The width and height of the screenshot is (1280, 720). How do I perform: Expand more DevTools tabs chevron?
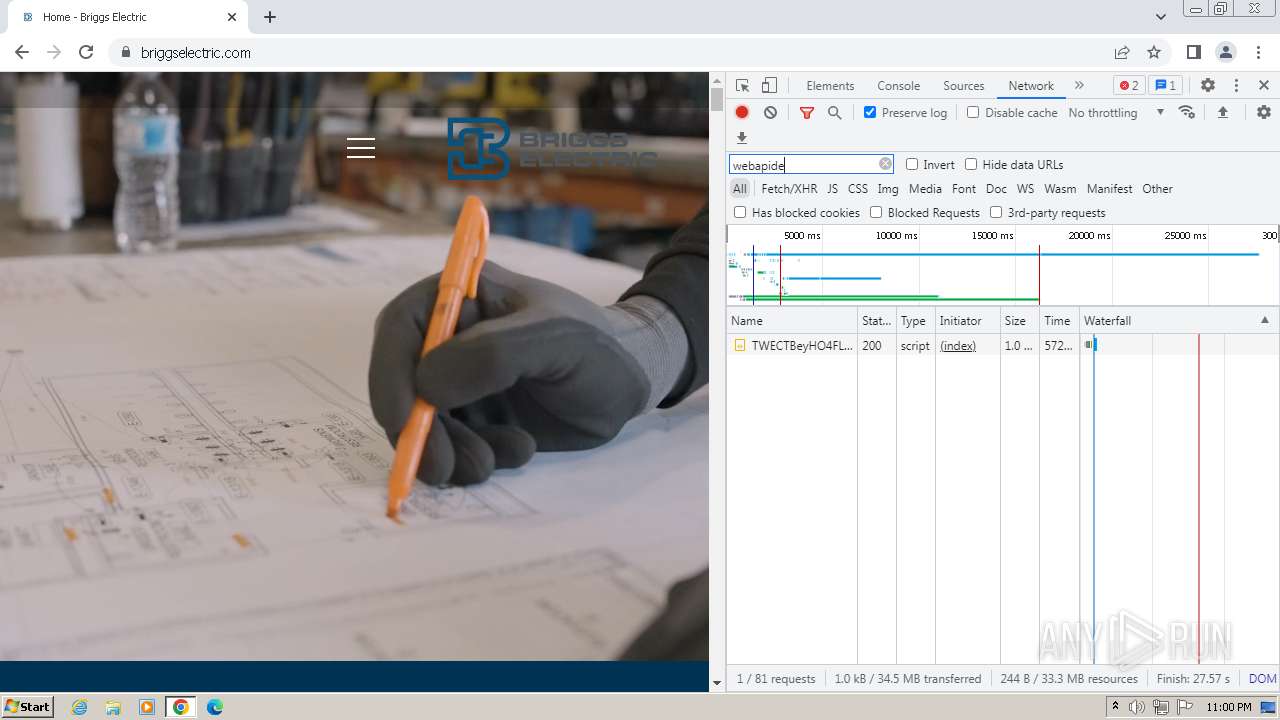tap(1079, 86)
